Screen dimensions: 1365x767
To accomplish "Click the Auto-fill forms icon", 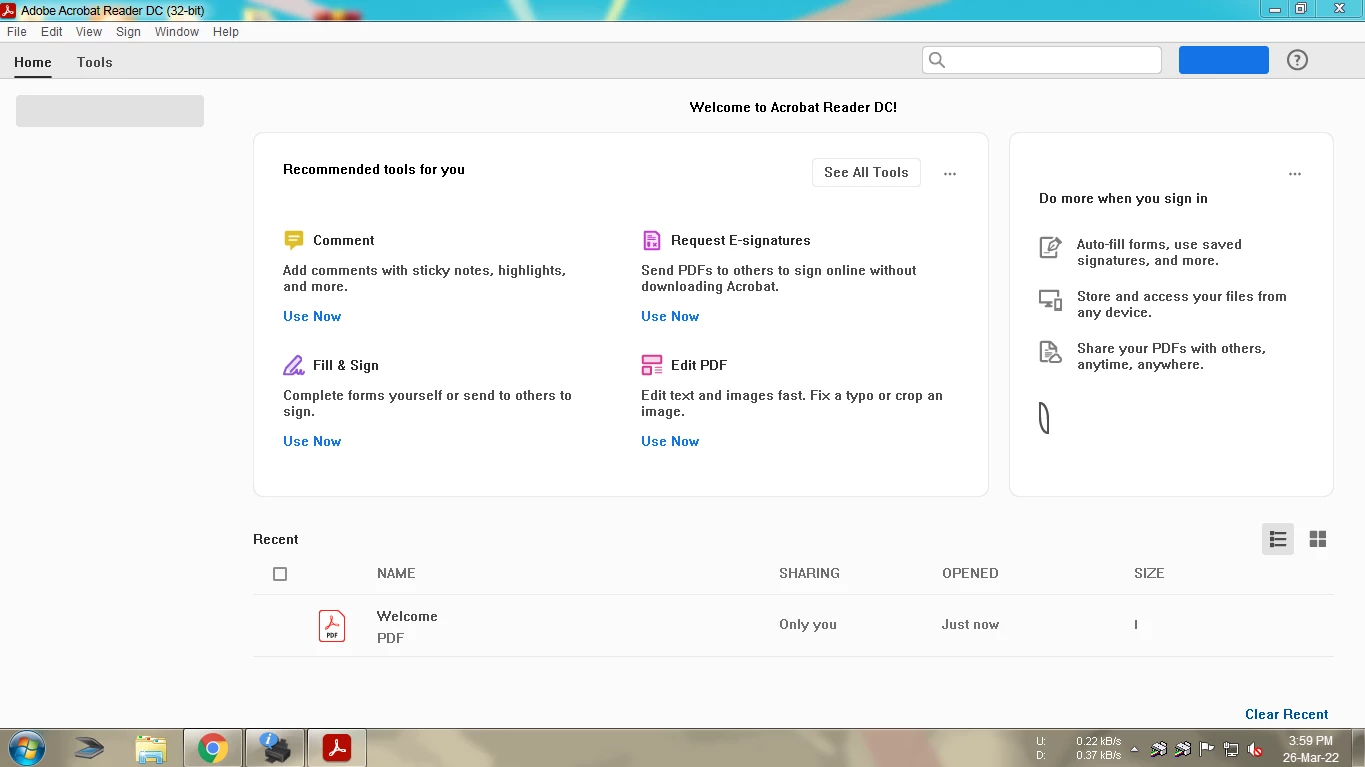I will [1050, 247].
